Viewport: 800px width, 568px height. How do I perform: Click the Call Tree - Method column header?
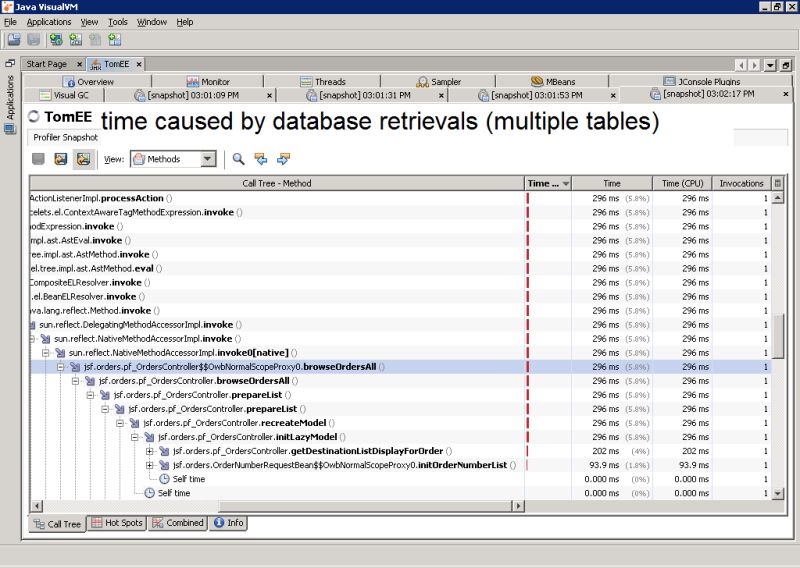pyautogui.click(x=277, y=183)
